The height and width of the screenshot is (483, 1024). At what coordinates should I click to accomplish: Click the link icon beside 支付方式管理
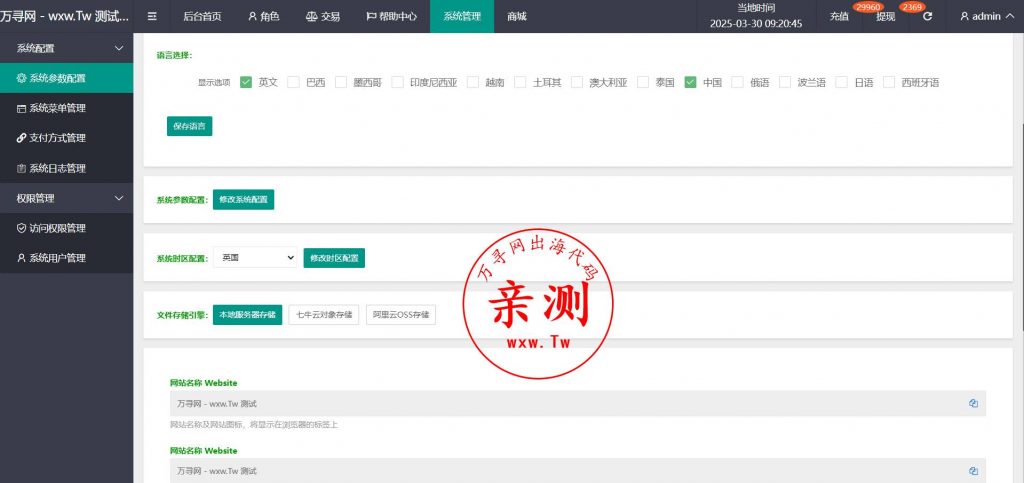click(x=22, y=138)
